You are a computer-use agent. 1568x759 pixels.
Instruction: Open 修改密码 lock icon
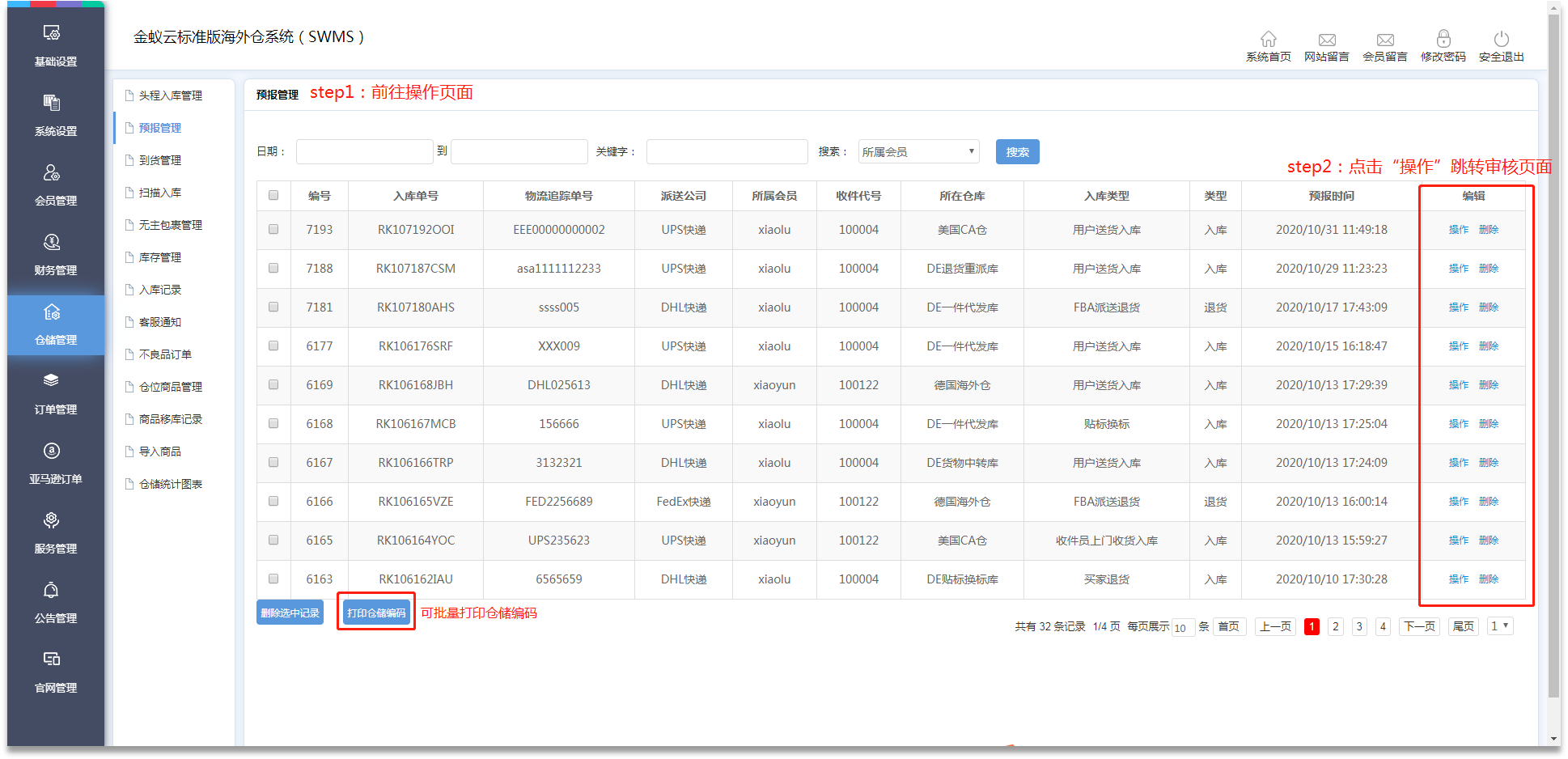pos(1443,39)
